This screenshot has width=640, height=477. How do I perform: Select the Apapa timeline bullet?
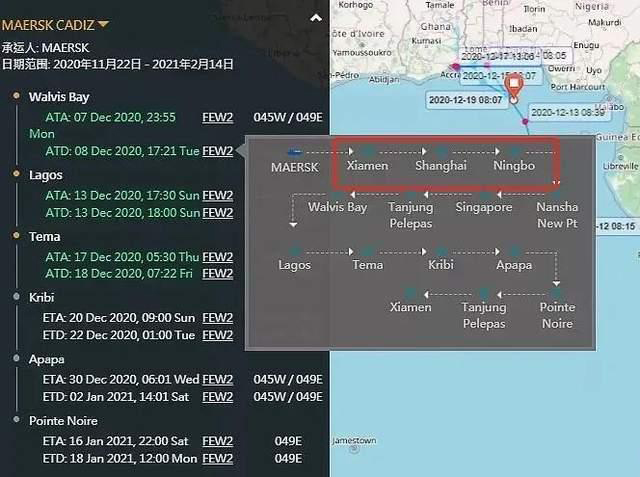point(16,358)
